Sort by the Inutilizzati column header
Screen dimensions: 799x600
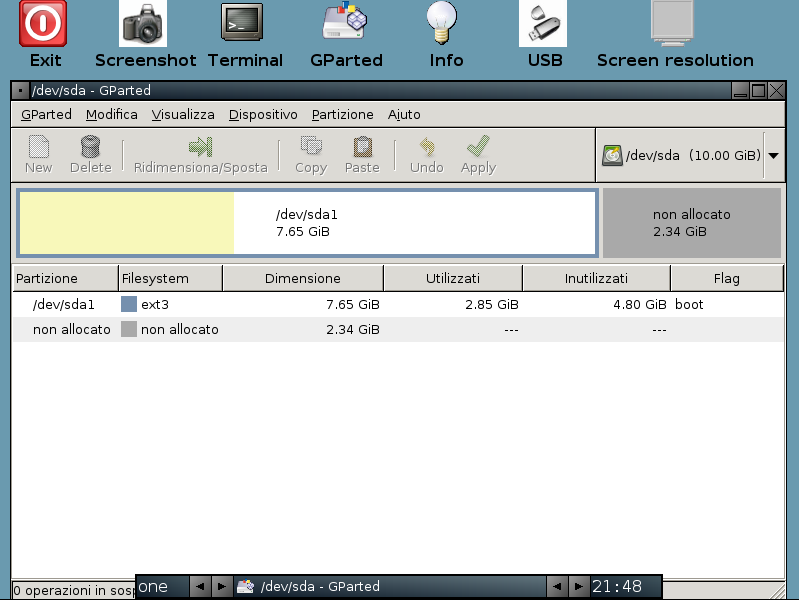[x=596, y=278]
